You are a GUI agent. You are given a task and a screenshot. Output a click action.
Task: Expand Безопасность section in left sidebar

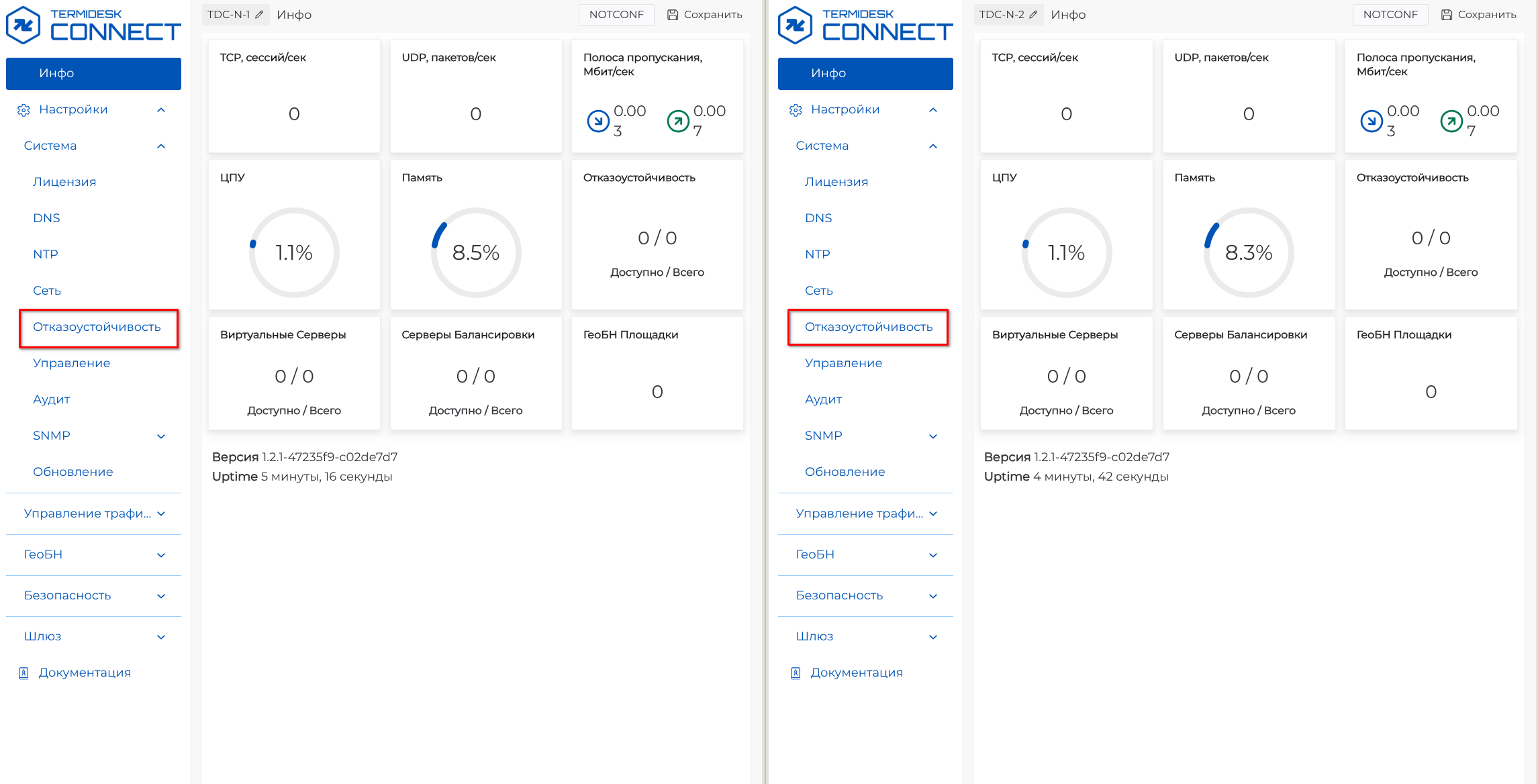(161, 596)
